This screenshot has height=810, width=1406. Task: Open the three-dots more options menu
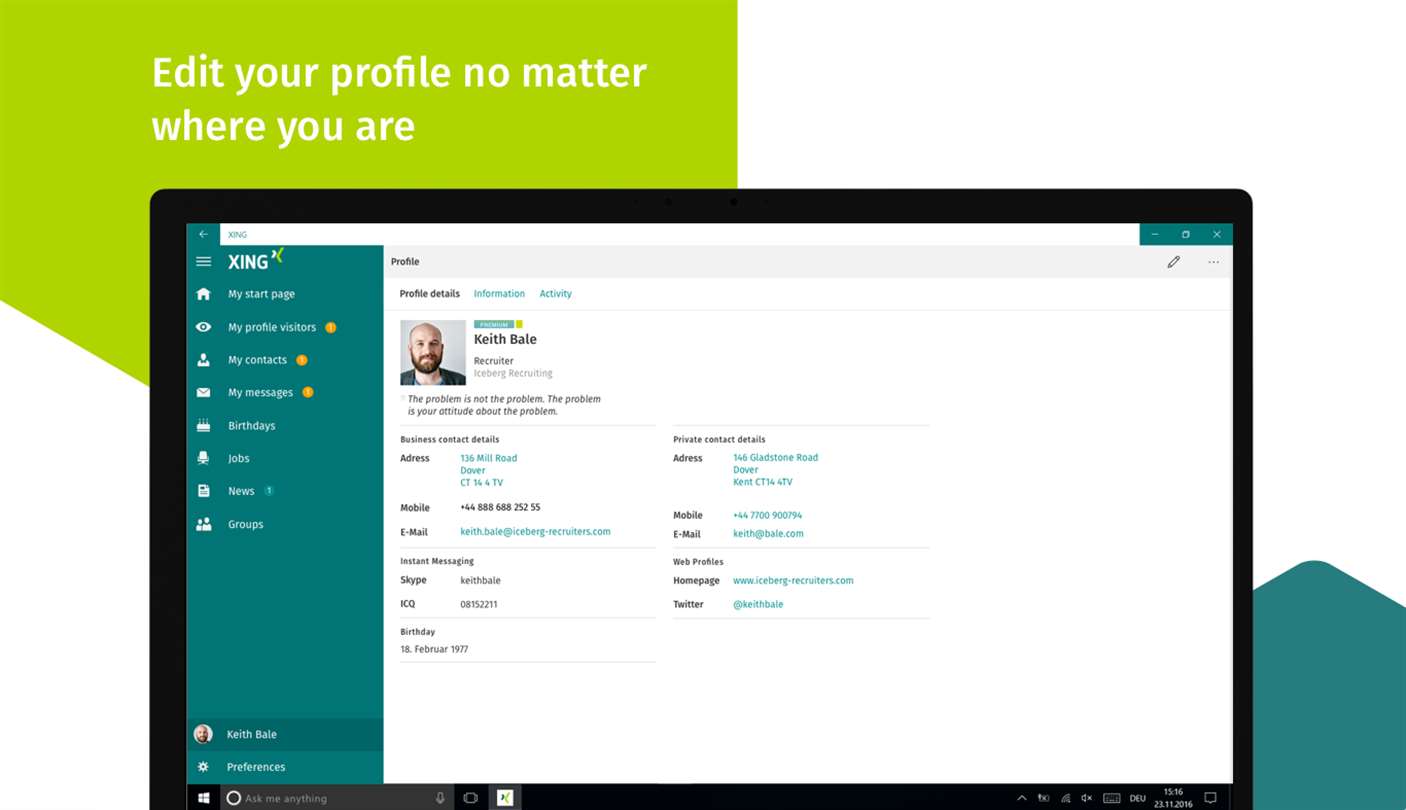(1213, 262)
